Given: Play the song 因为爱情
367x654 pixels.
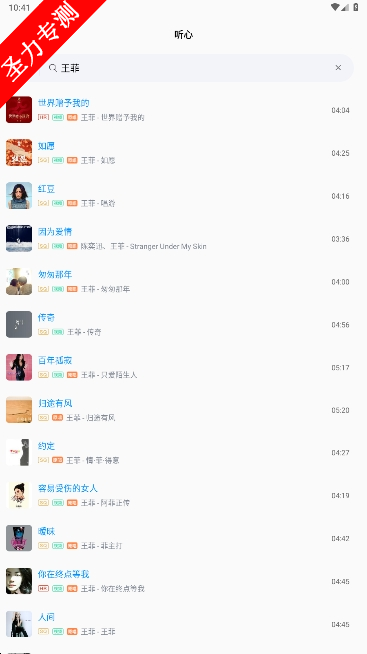Looking at the screenshot, I should coord(184,239).
